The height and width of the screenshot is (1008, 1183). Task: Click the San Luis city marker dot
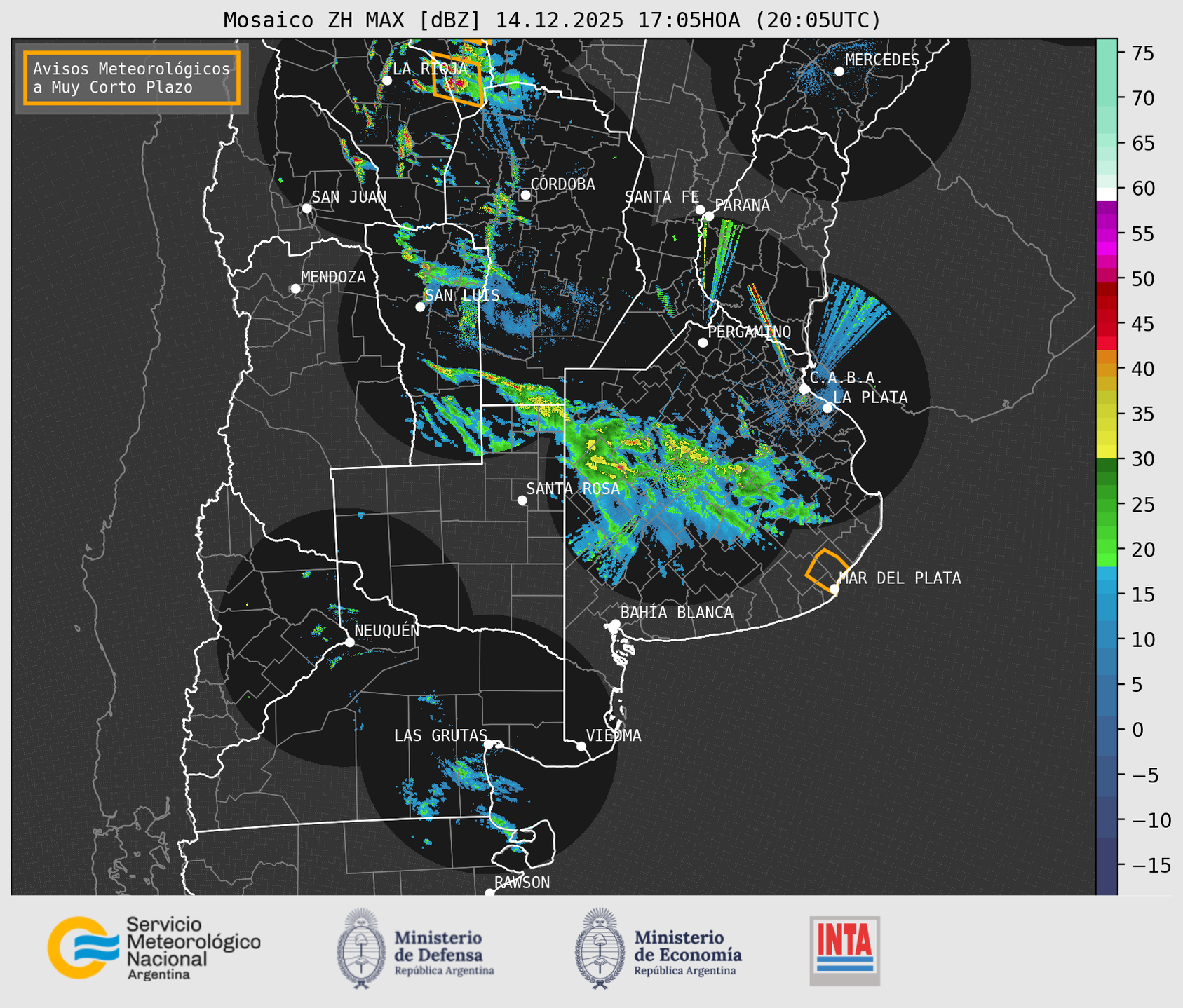pos(420,306)
